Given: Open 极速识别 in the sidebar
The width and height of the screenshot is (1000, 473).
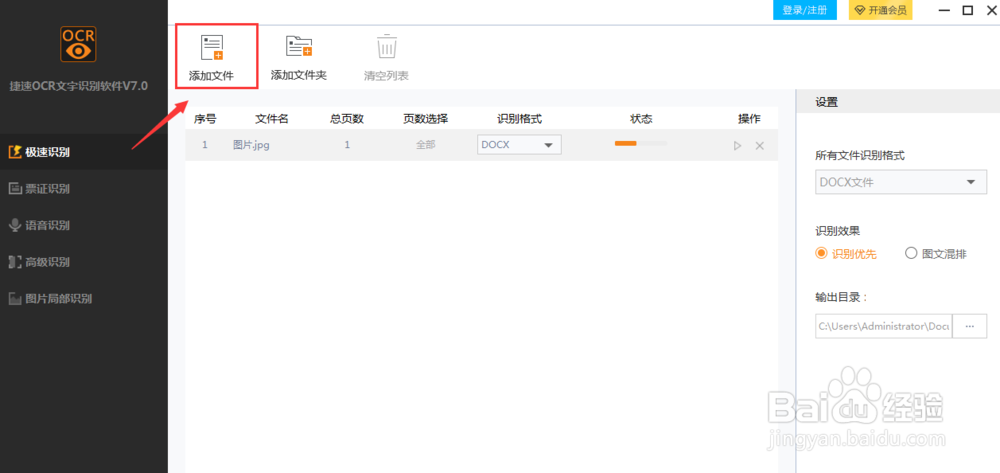Looking at the screenshot, I should [x=84, y=152].
